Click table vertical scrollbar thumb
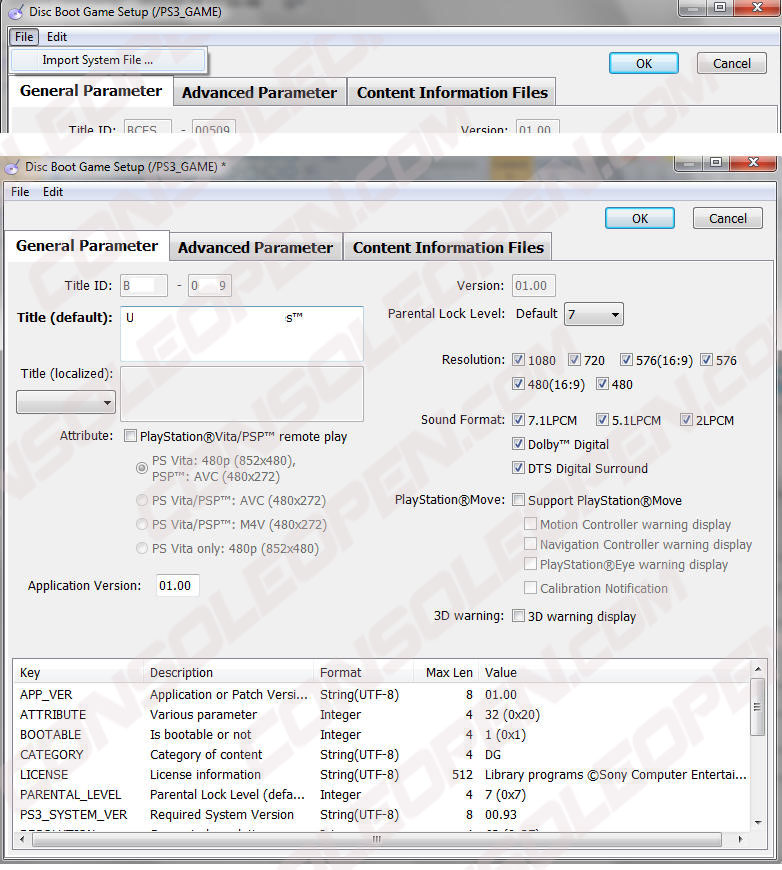This screenshot has height=870, width=782. [758, 707]
